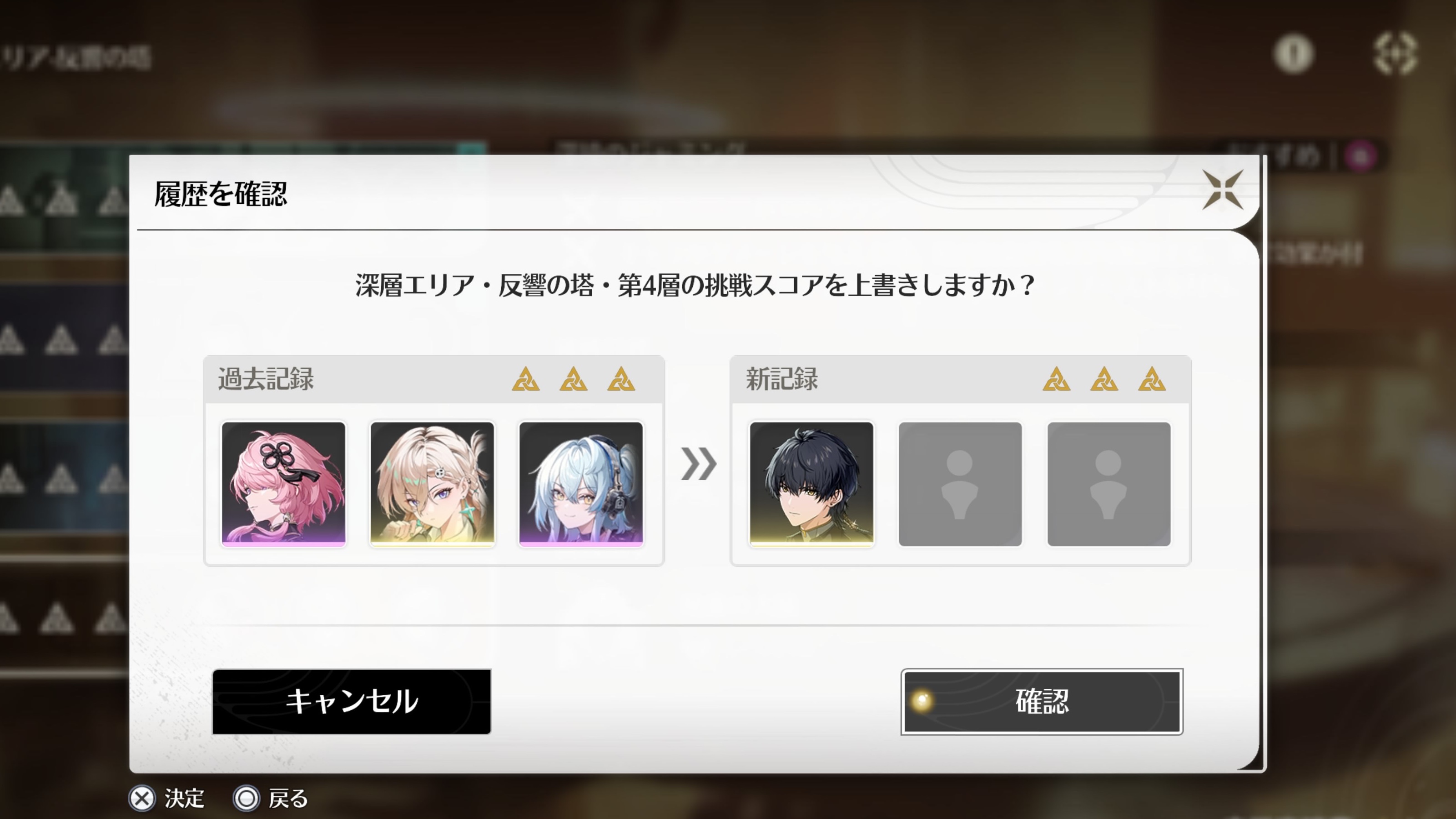Click the second empty team slot

click(960, 484)
